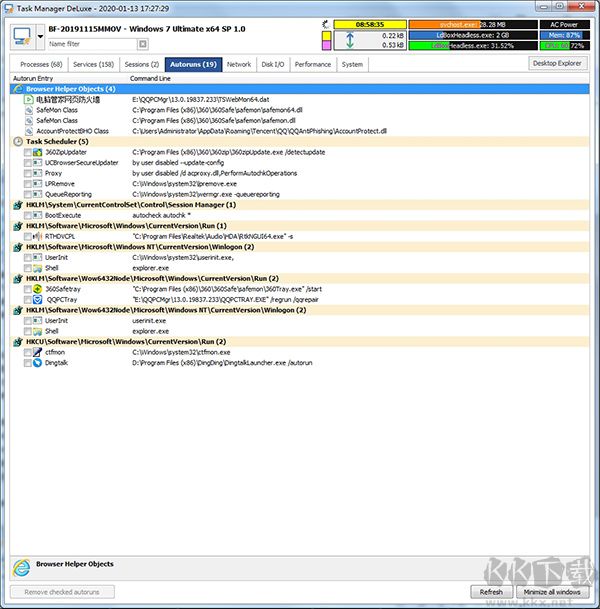
Task: Click the green LdBoxHeadless.exe CPU bar
Action: (473, 45)
